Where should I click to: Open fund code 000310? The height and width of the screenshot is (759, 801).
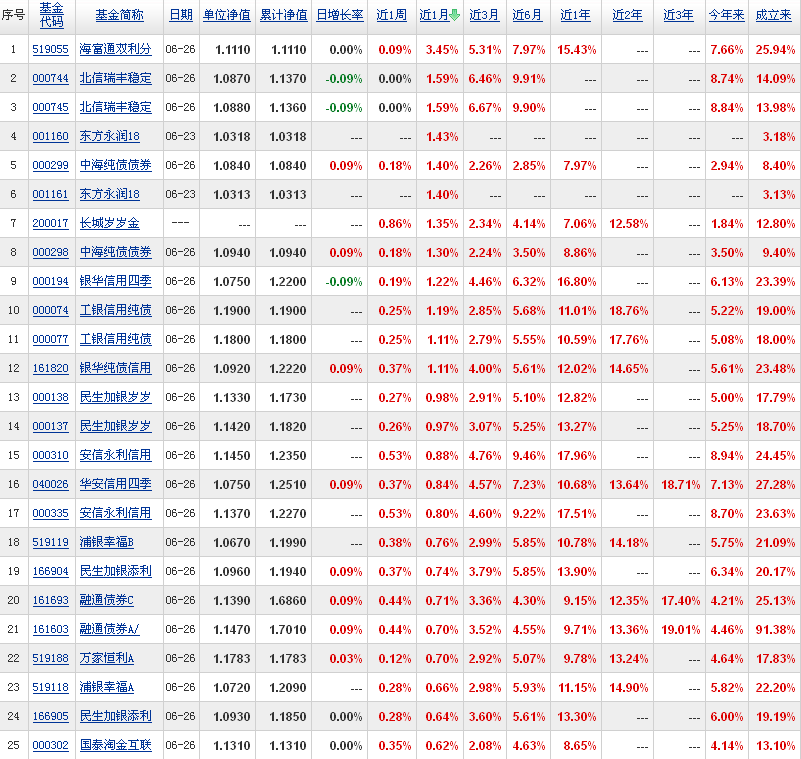pyautogui.click(x=51, y=455)
